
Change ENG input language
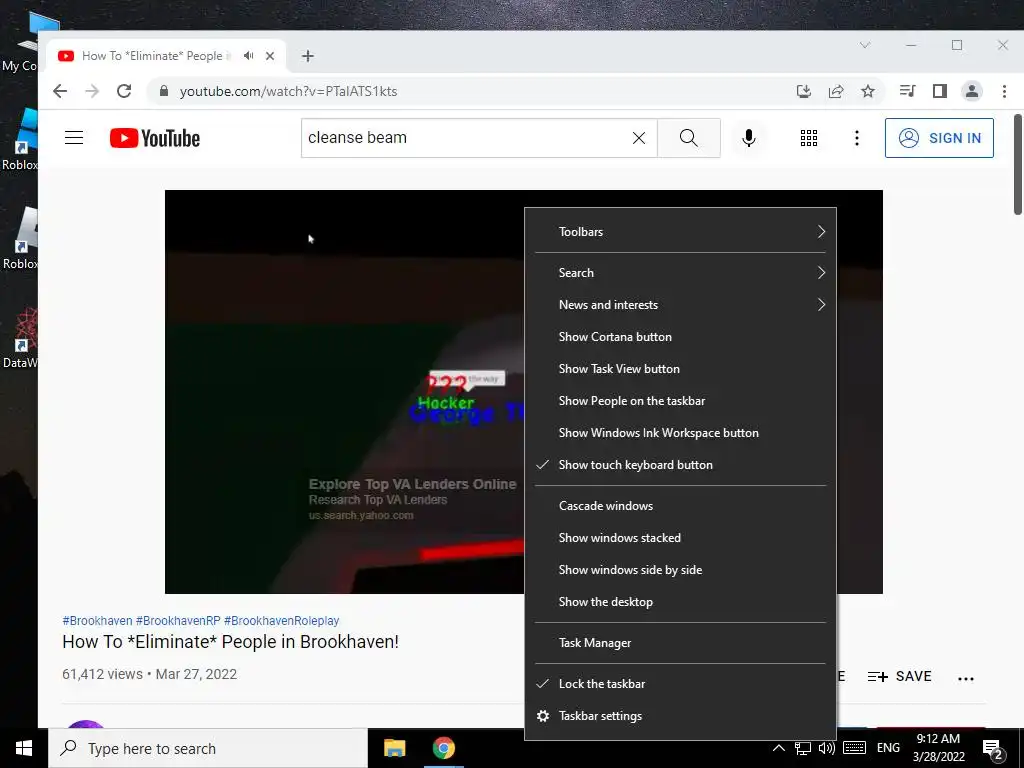888,748
